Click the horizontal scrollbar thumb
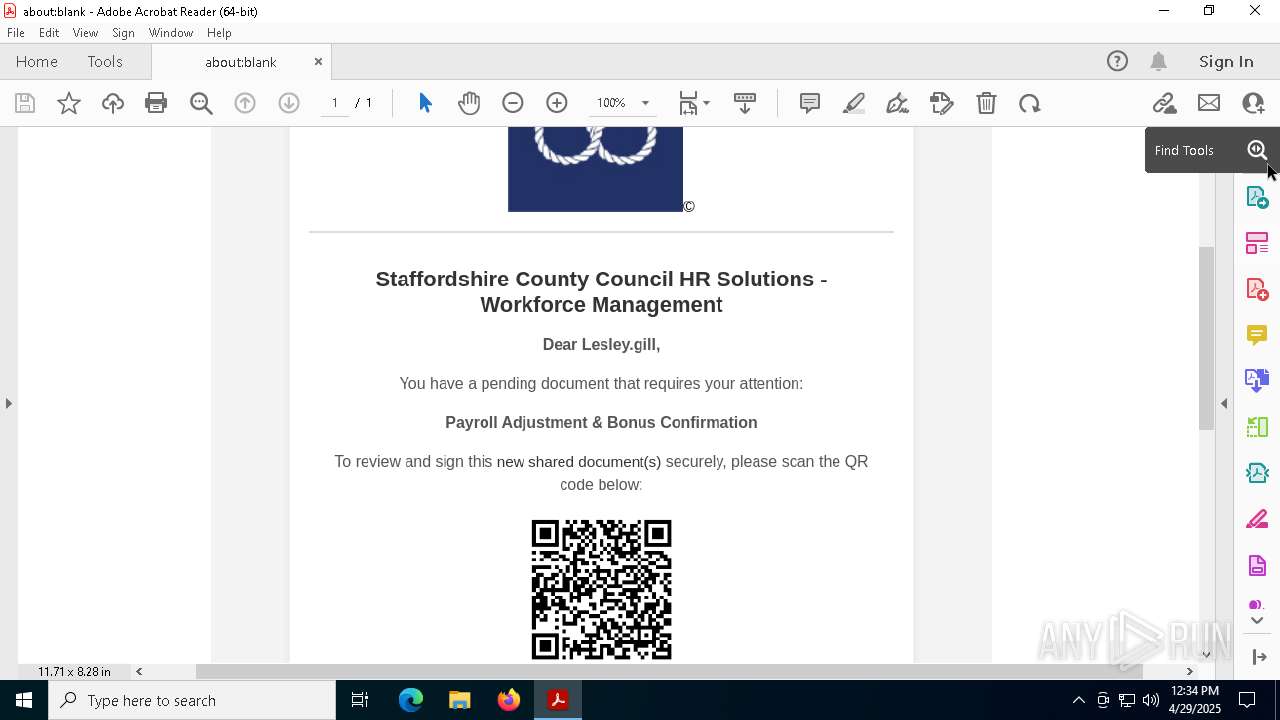The height and width of the screenshot is (720, 1280). (671, 671)
